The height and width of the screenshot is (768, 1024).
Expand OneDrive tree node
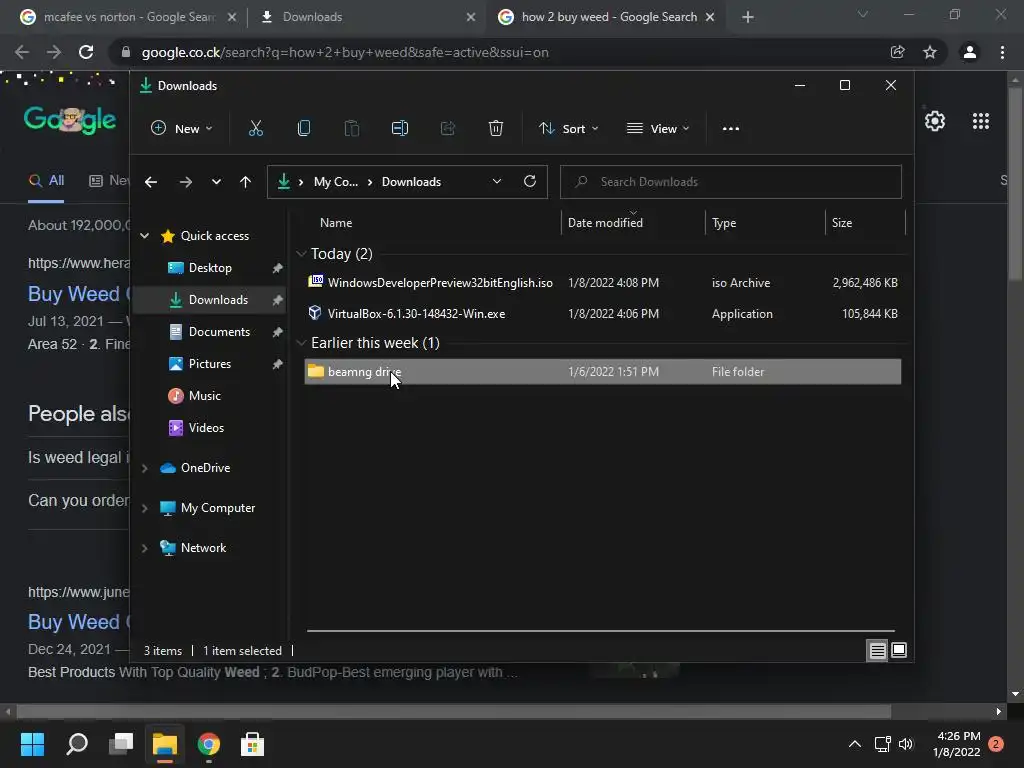coord(145,468)
